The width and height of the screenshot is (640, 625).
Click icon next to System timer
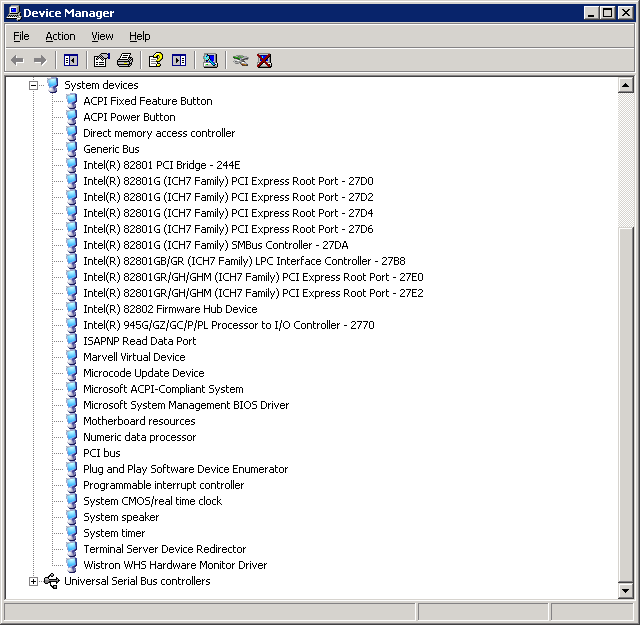pos(71,533)
